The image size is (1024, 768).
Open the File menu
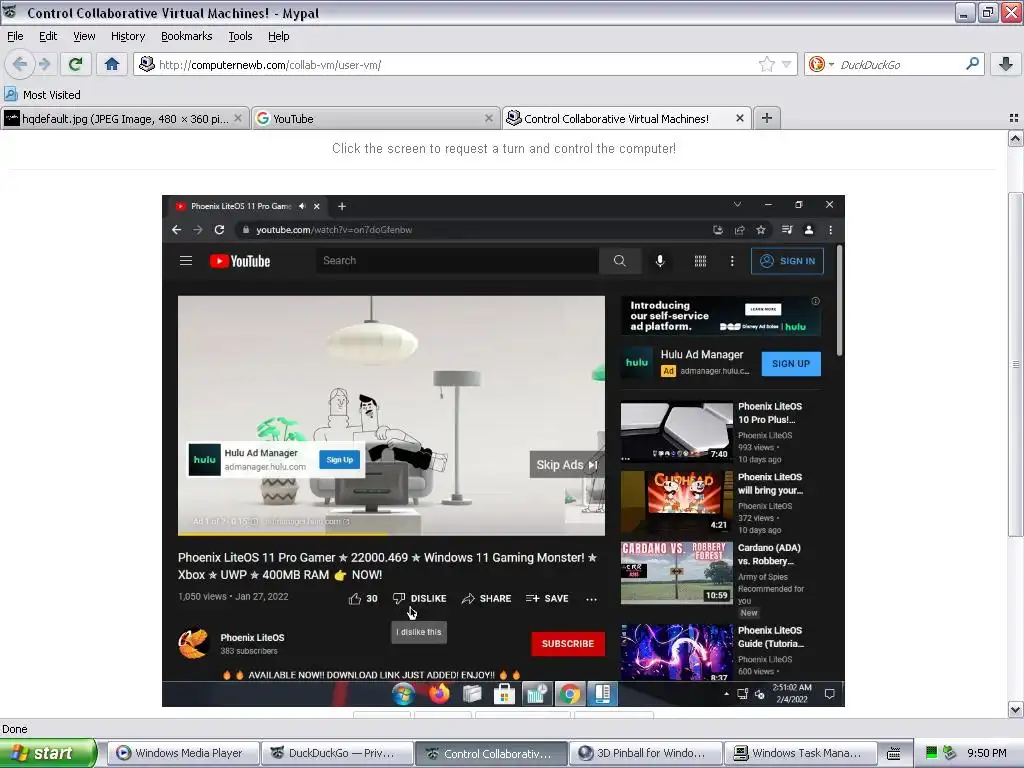pyautogui.click(x=15, y=36)
